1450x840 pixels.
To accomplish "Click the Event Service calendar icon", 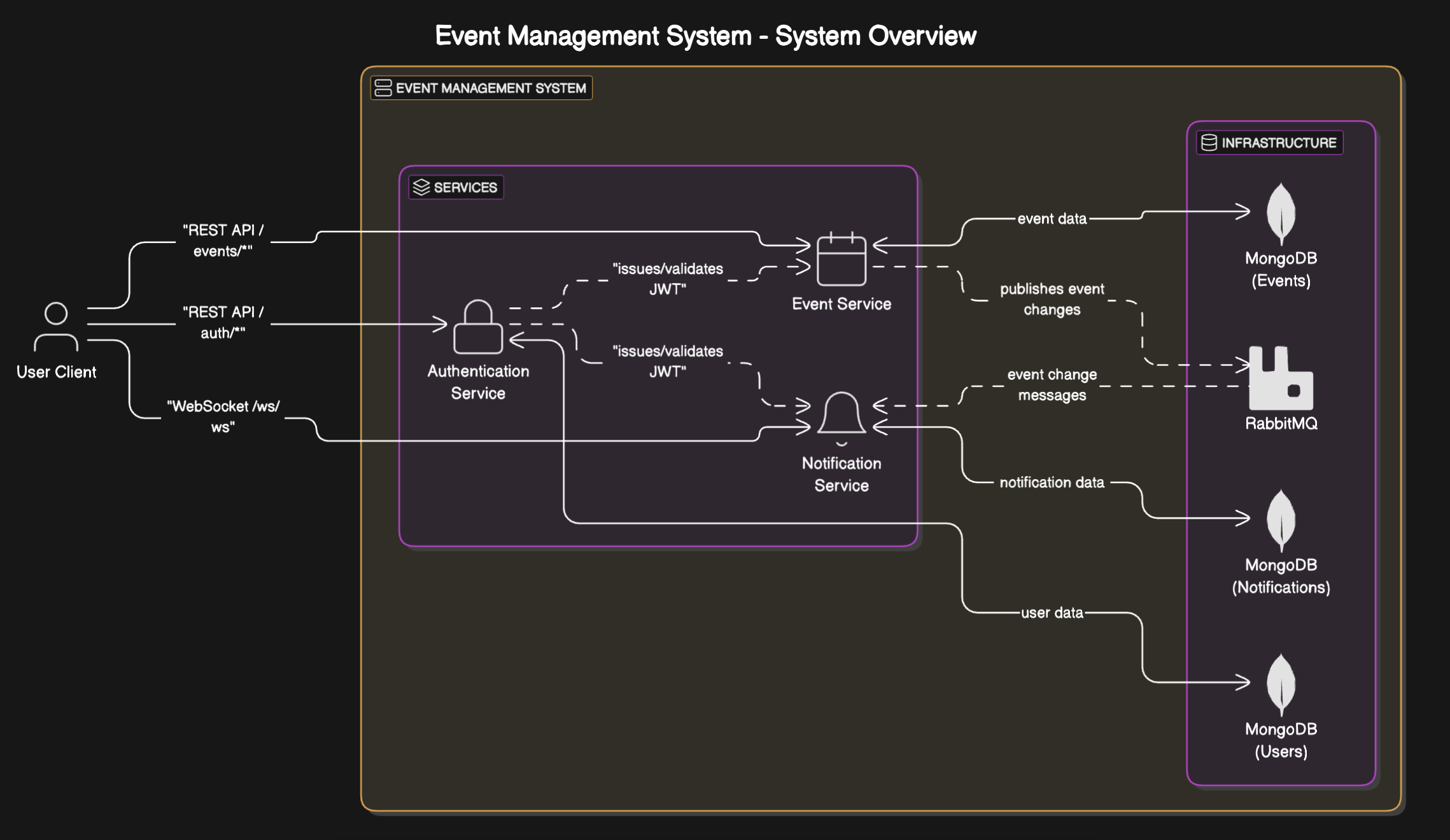I will point(841,259).
